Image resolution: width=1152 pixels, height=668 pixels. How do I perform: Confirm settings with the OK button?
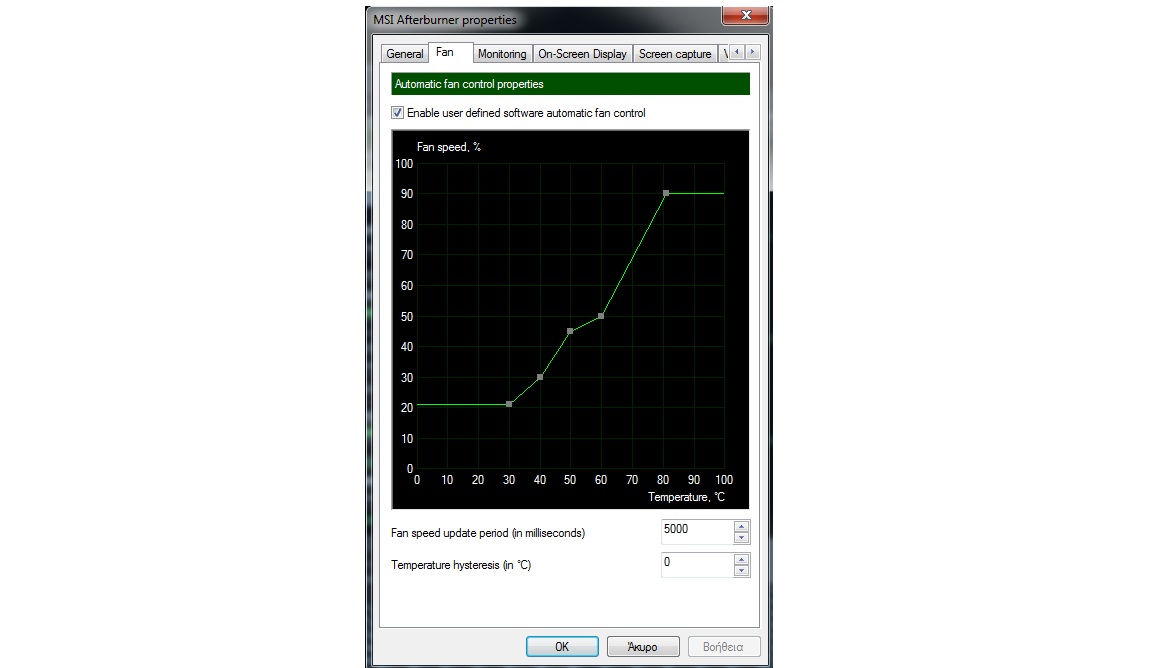[562, 647]
